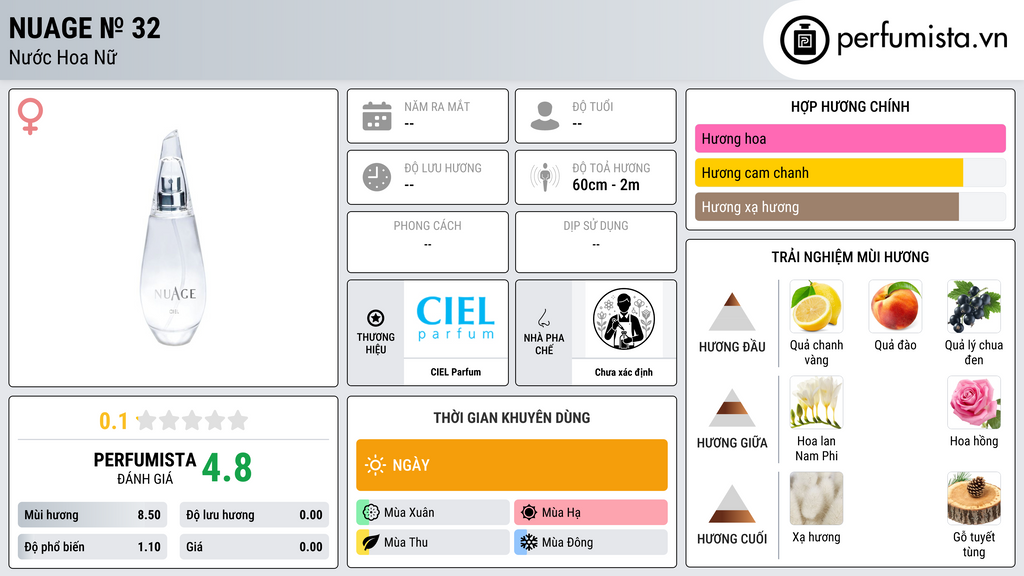The width and height of the screenshot is (1024, 576).
Task: Click the clock icon beside Độ lưu hương
Action: tap(377, 177)
